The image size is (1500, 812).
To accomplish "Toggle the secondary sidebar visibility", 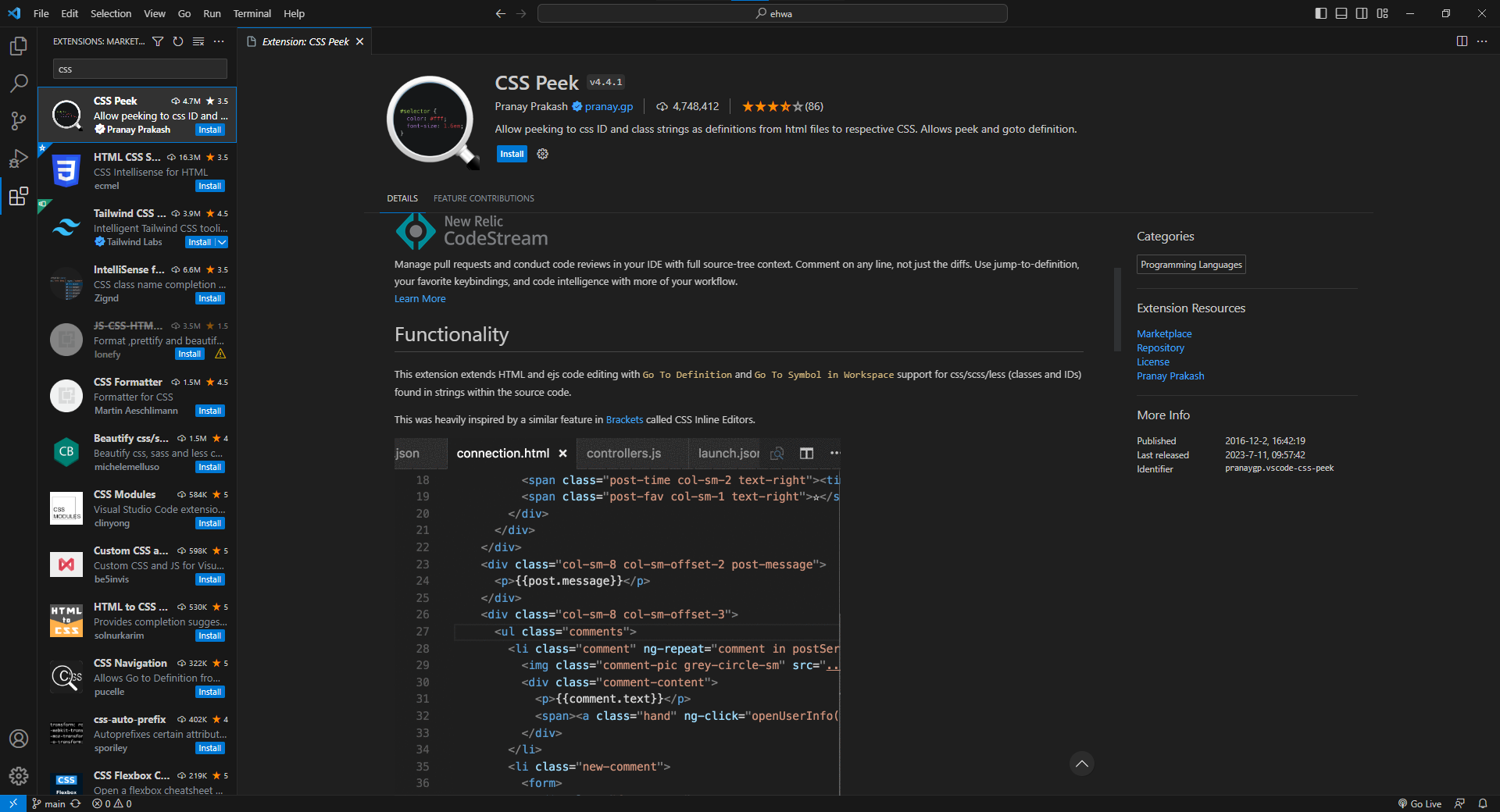I will 1362,13.
